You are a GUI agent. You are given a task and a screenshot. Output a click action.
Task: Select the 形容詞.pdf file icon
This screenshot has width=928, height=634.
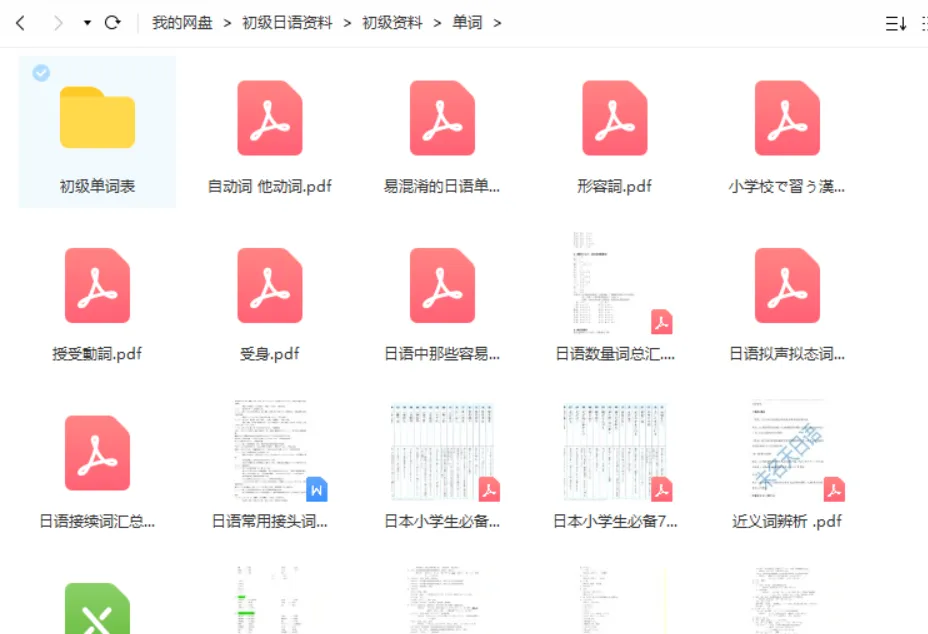coord(615,118)
